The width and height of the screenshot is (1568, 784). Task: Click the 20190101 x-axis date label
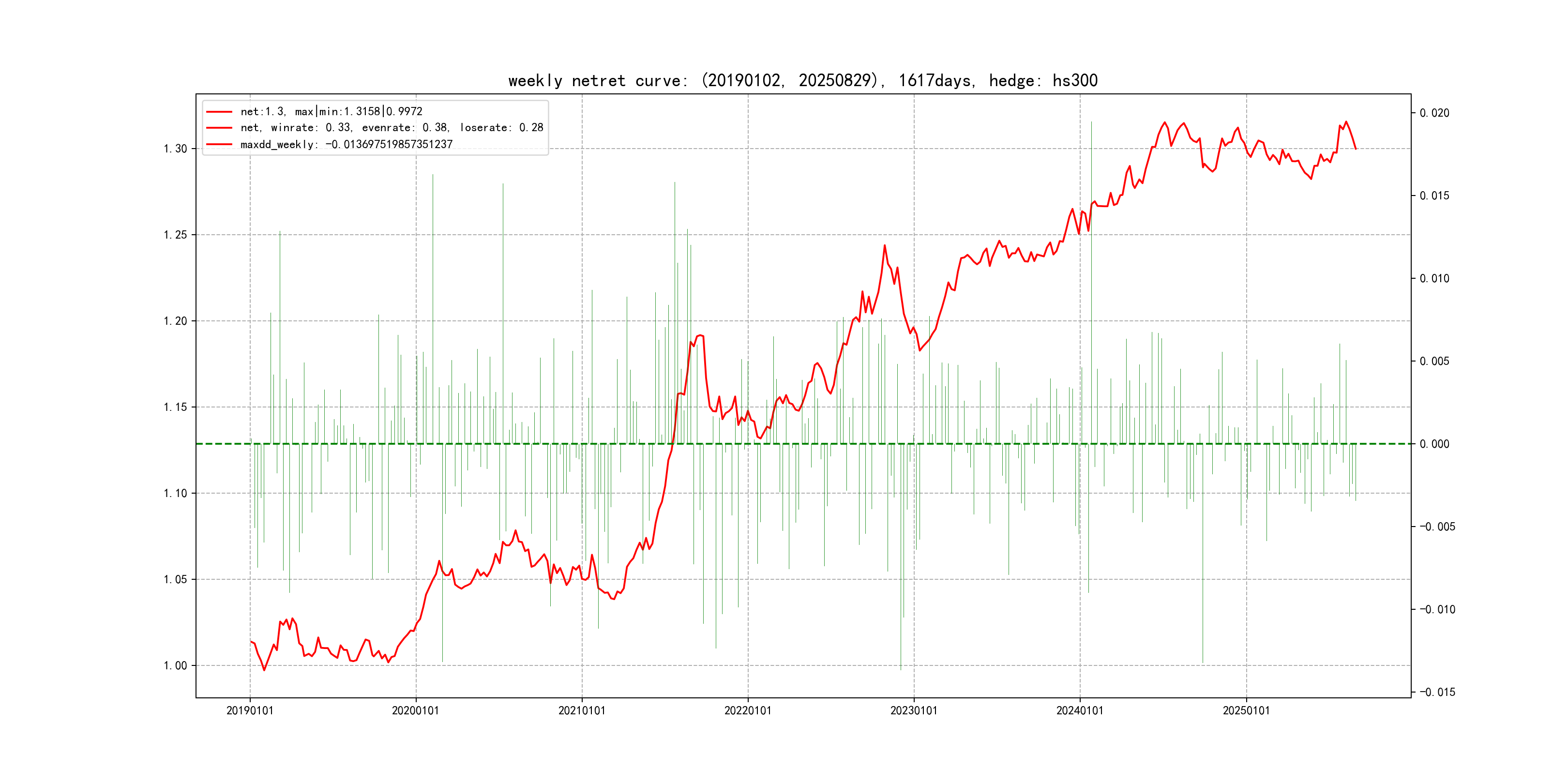250,710
